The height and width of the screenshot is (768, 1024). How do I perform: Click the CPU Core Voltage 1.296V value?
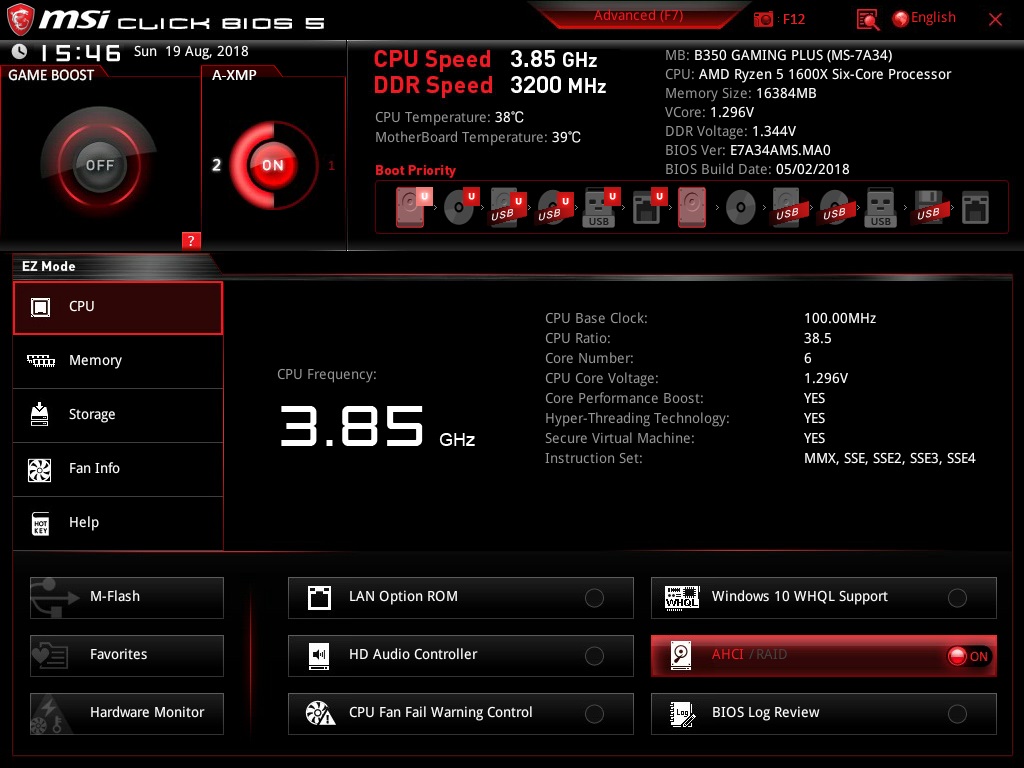click(826, 378)
